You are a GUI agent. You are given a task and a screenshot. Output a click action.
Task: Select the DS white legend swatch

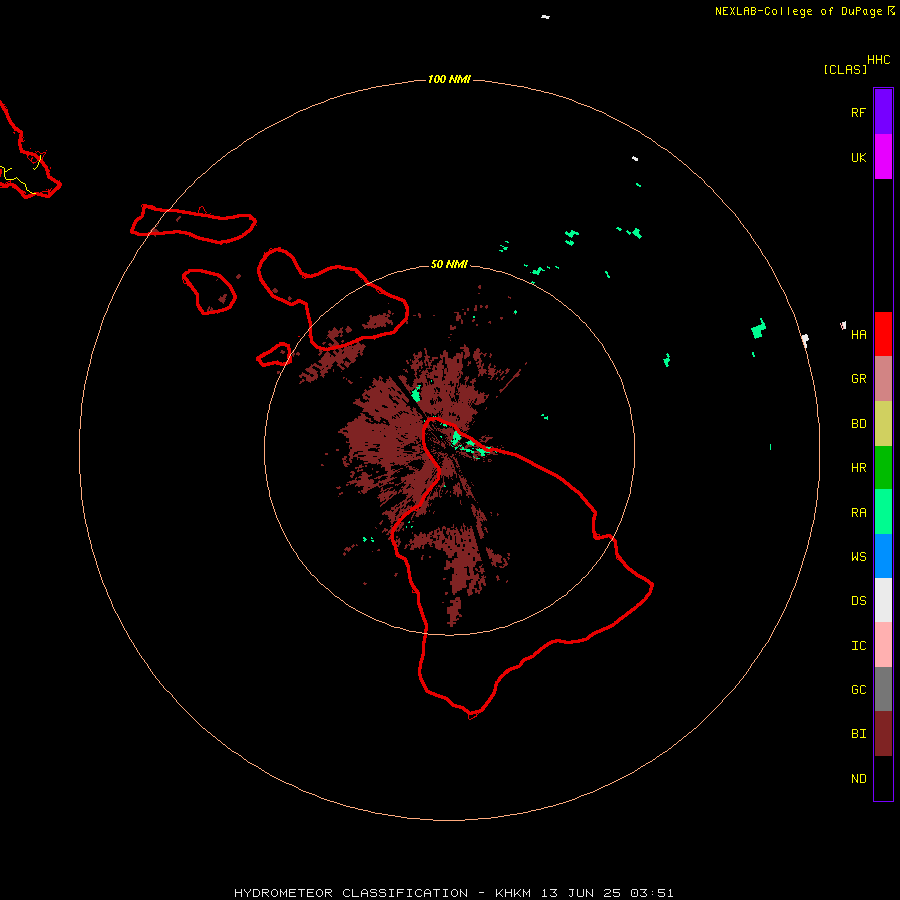(883, 600)
